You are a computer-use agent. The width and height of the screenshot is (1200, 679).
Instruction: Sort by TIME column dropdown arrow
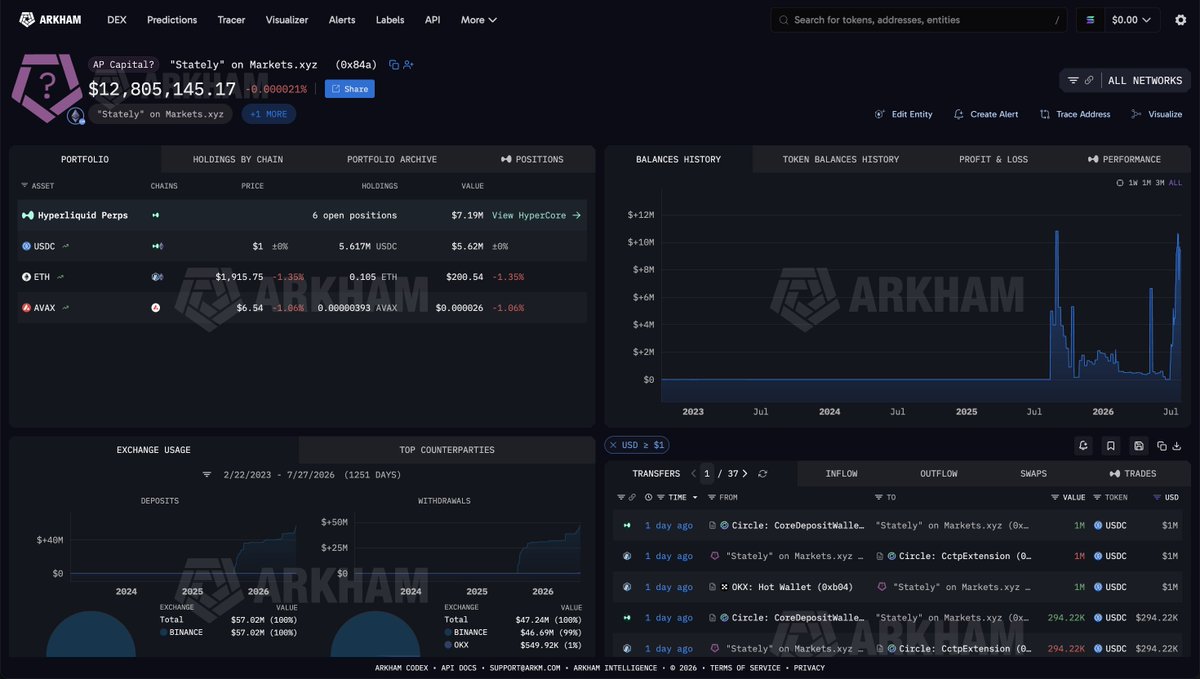[695, 497]
